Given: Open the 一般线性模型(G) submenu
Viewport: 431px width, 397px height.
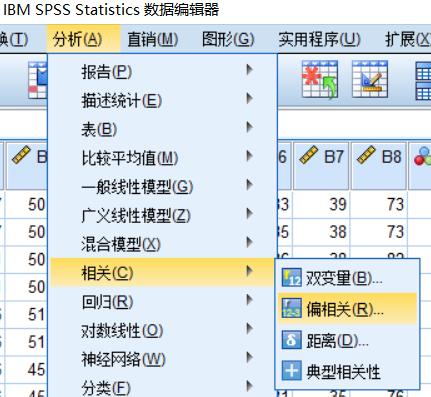Looking at the screenshot, I should tap(163, 186).
